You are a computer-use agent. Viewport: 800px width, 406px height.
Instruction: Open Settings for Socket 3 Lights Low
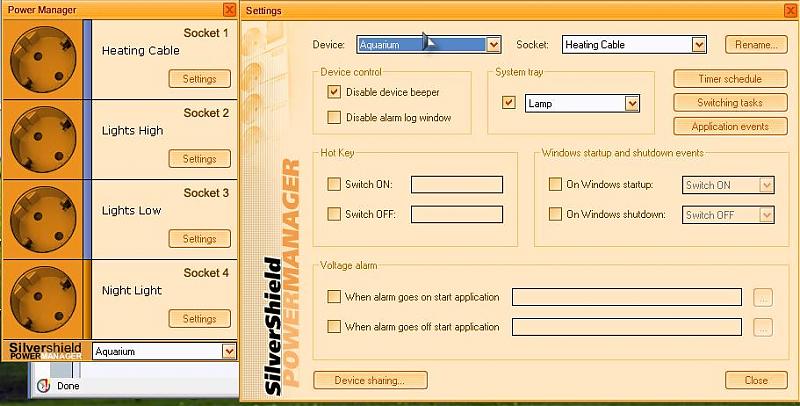(199, 239)
